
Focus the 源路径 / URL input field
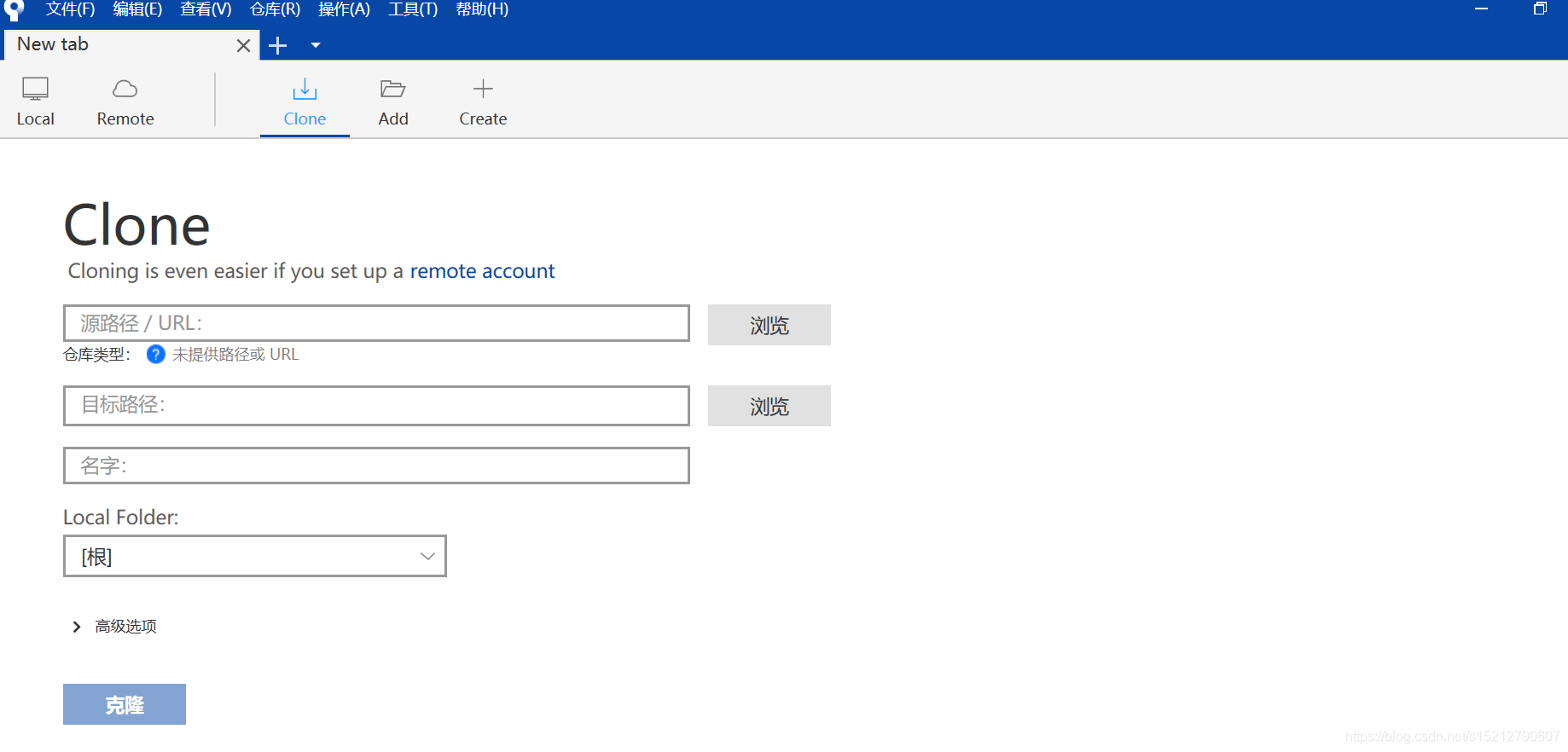coord(376,323)
